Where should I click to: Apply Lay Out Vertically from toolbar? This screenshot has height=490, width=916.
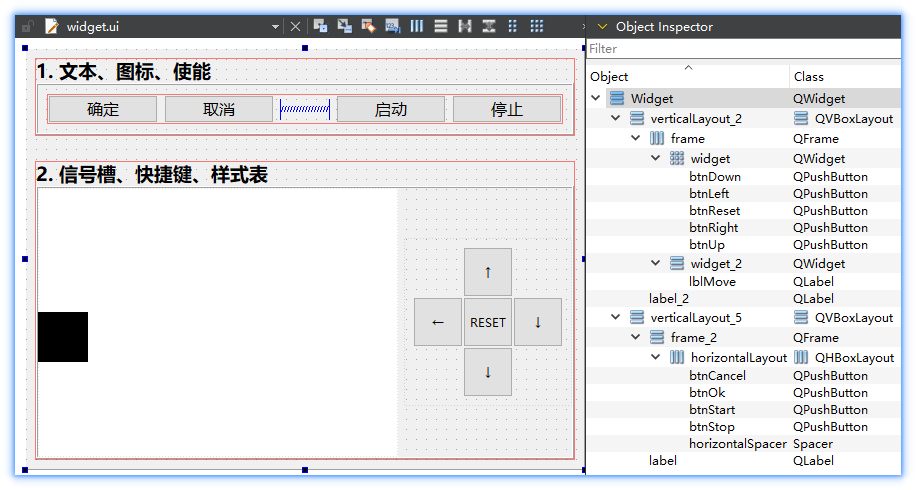(x=441, y=26)
